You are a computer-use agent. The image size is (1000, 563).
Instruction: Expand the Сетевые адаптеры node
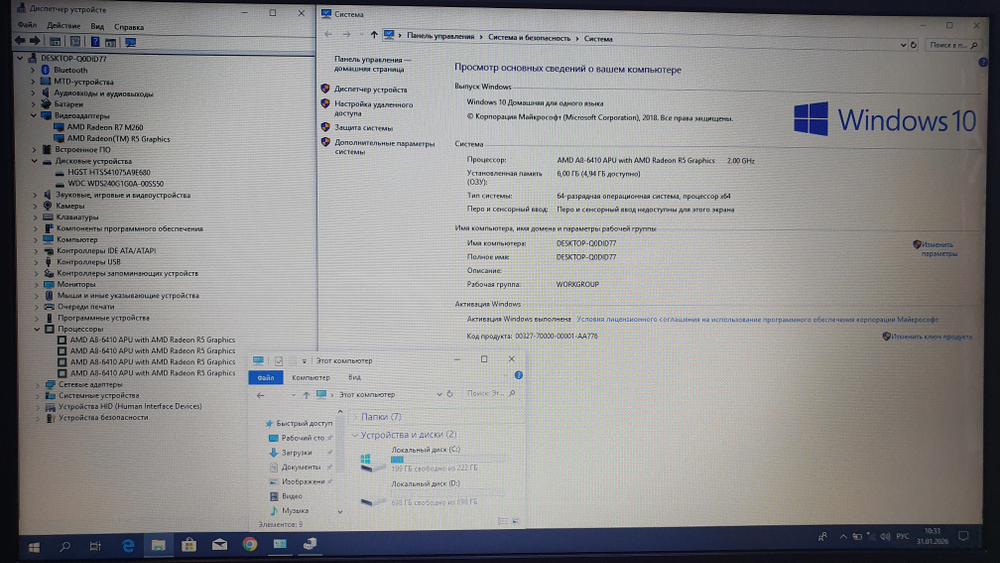pyautogui.click(x=38, y=384)
